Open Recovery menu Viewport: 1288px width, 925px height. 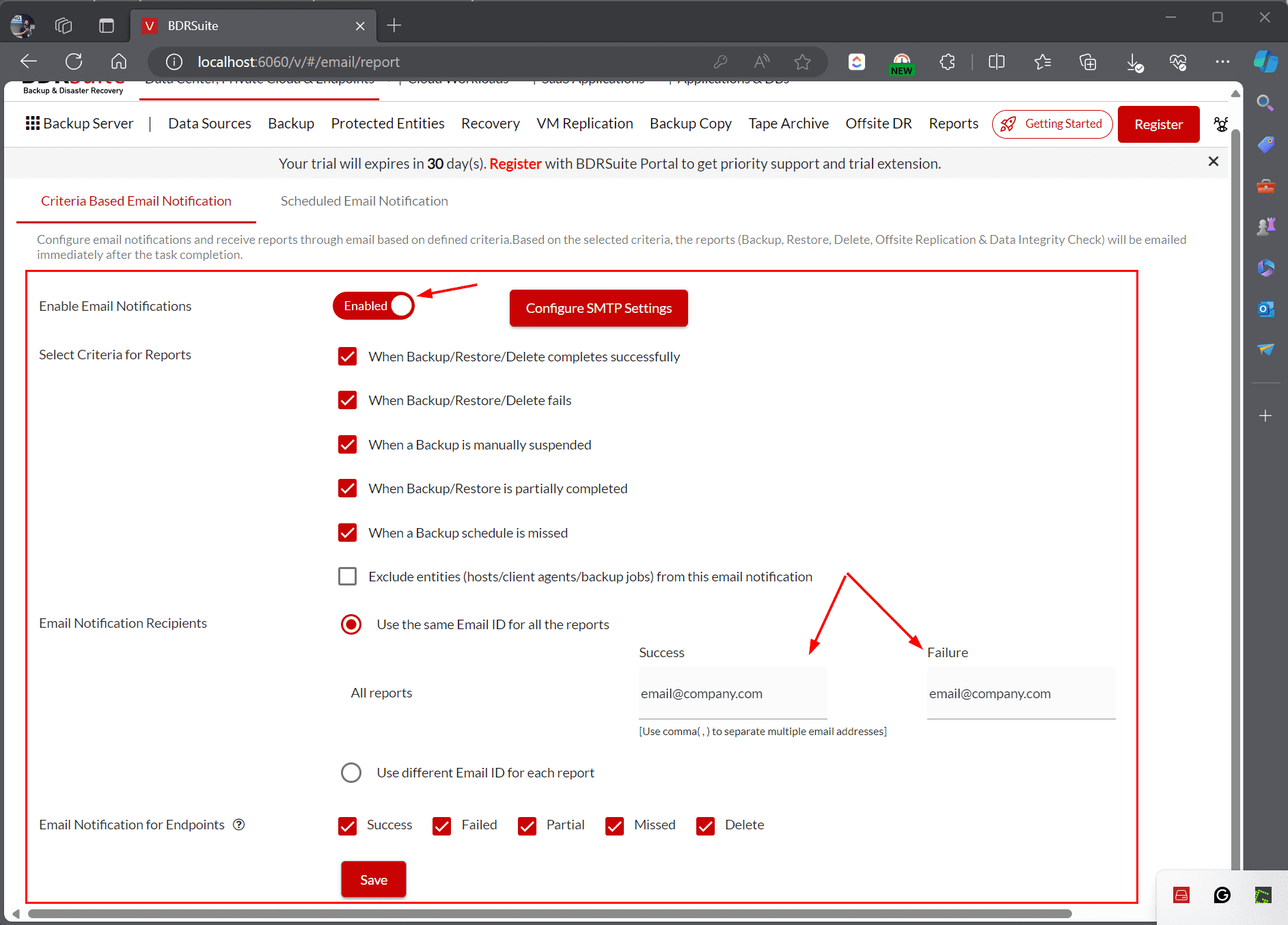click(x=491, y=124)
